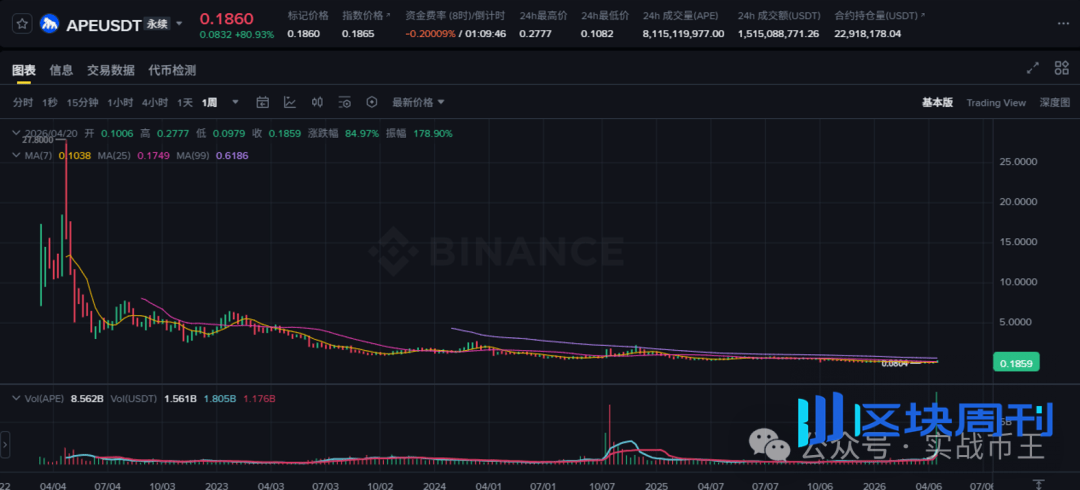Click the 2023 time axis label

218,485
